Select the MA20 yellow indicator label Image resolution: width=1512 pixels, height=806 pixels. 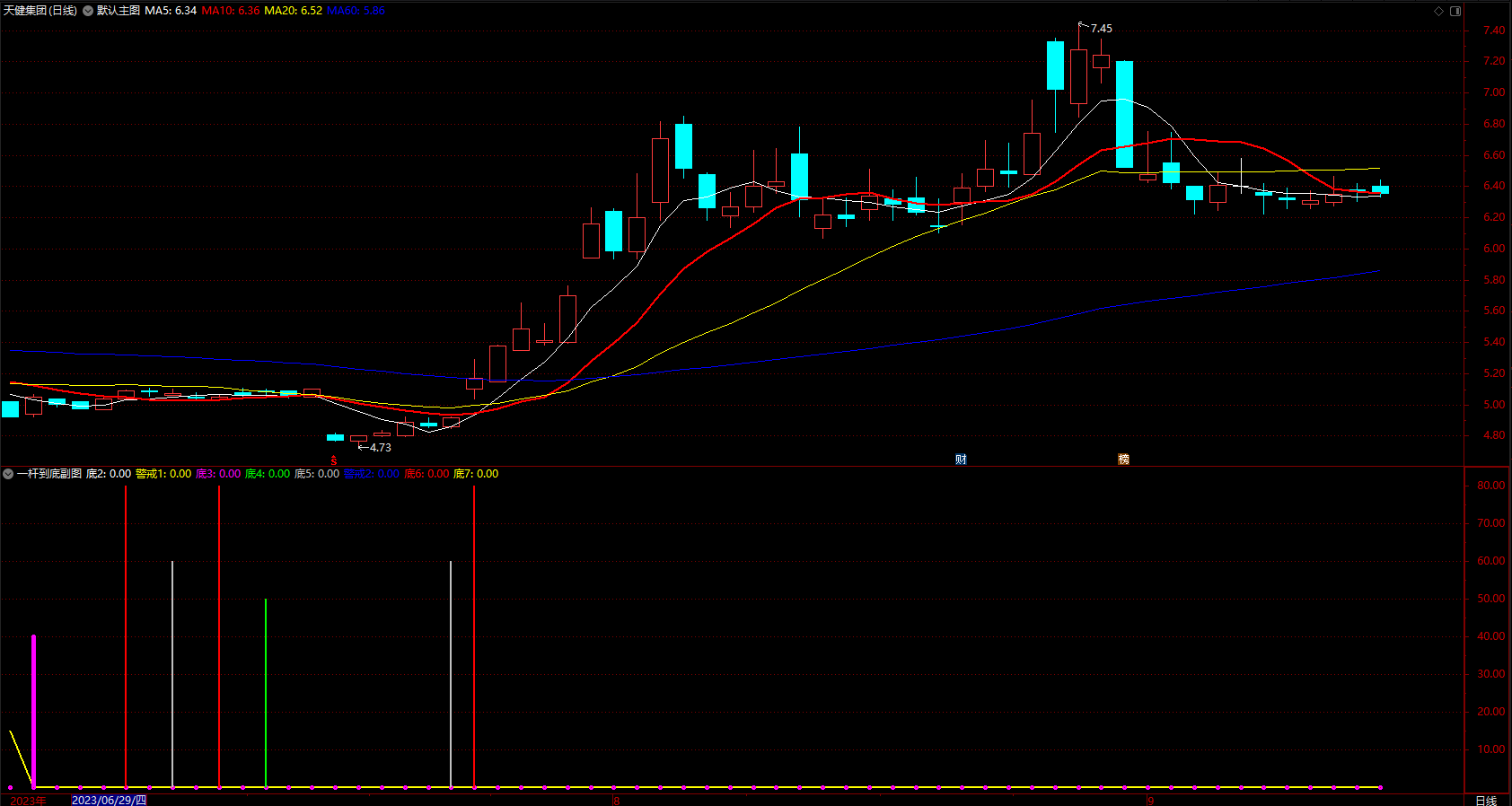pyautogui.click(x=293, y=11)
